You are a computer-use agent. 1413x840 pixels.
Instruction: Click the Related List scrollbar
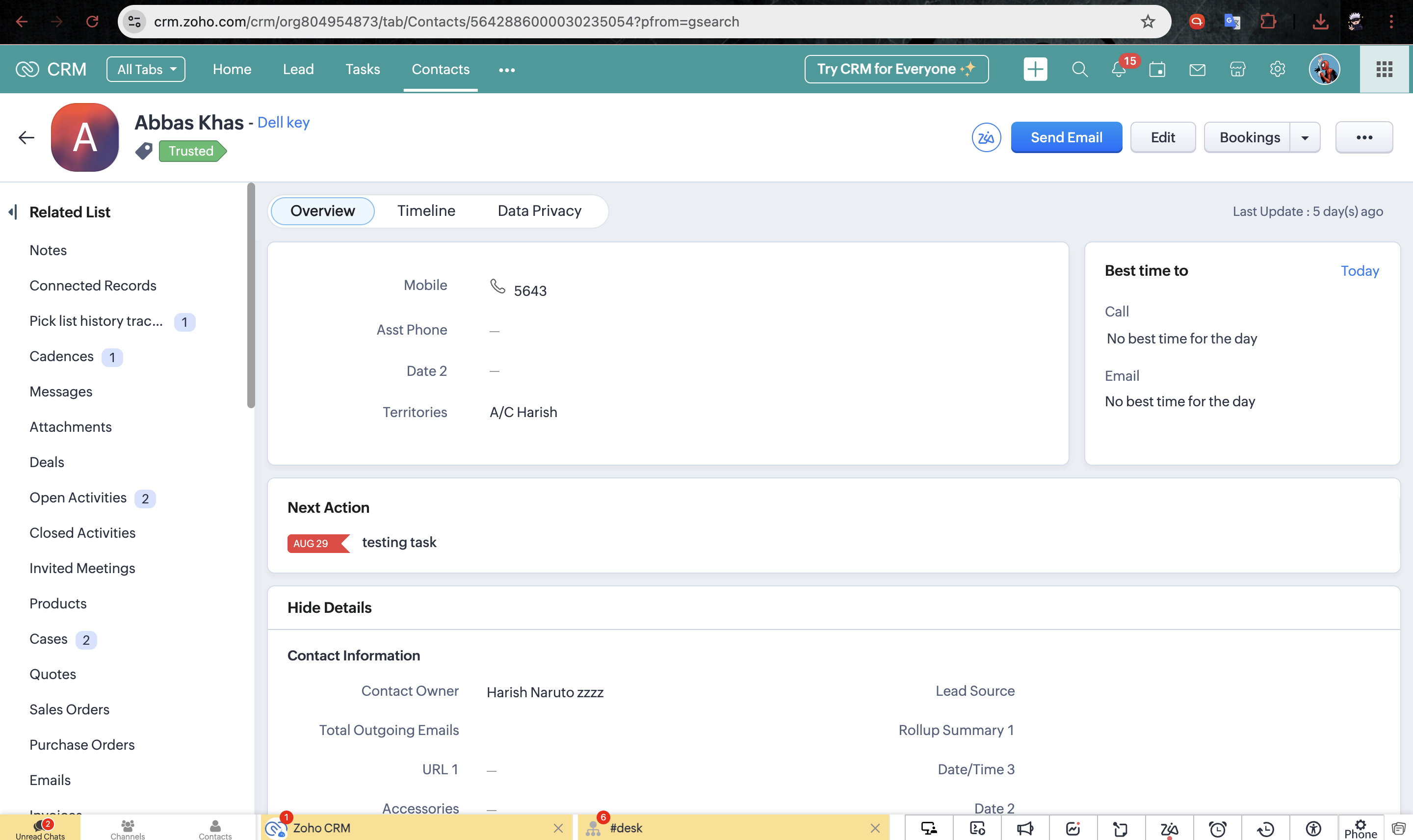(251, 294)
